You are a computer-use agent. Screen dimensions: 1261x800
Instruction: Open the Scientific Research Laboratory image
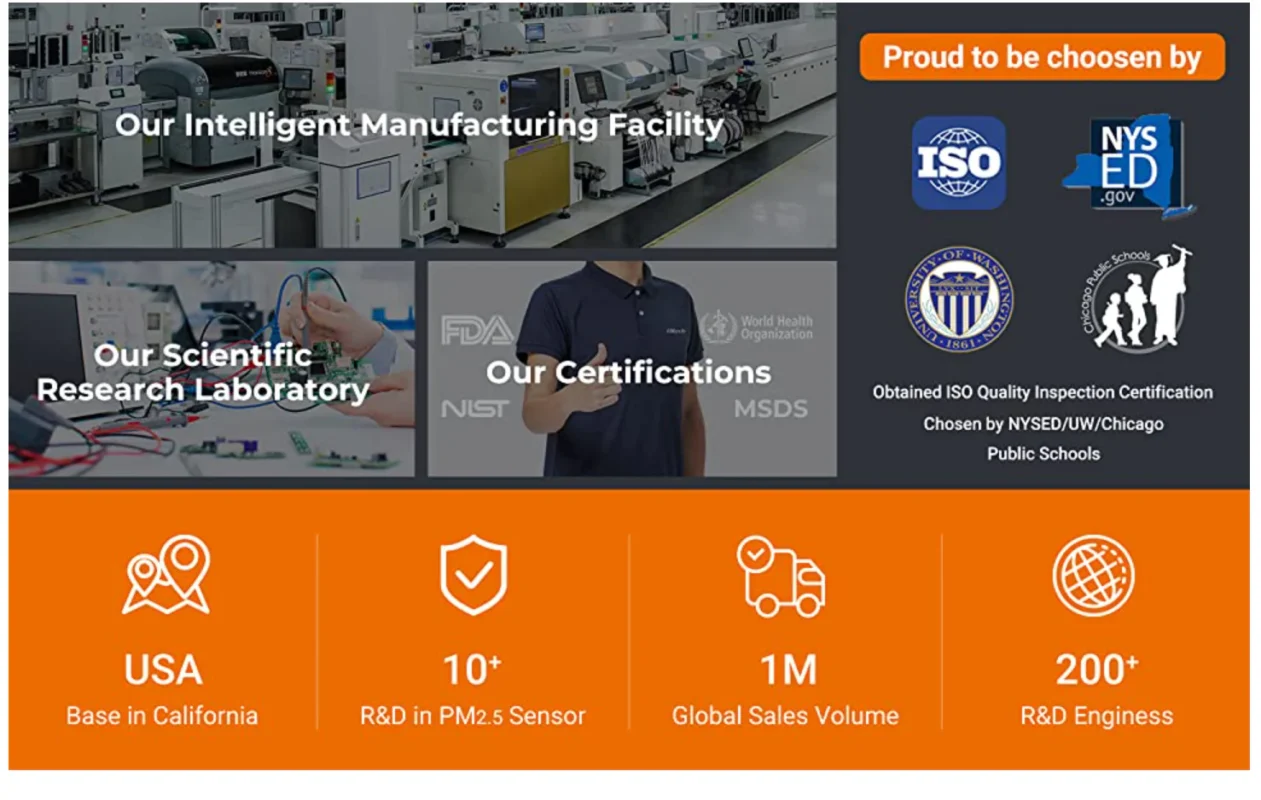211,369
